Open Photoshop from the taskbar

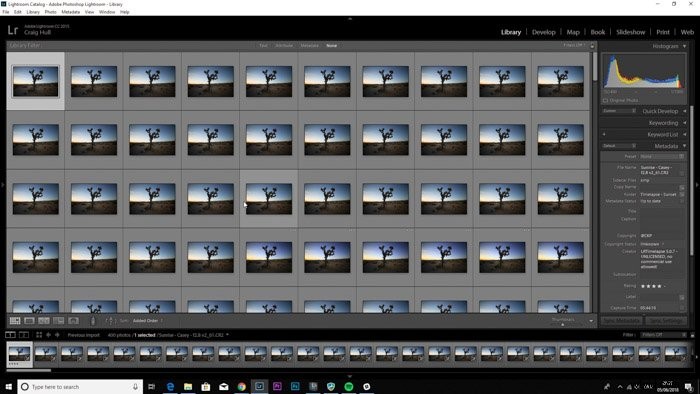(x=295, y=386)
